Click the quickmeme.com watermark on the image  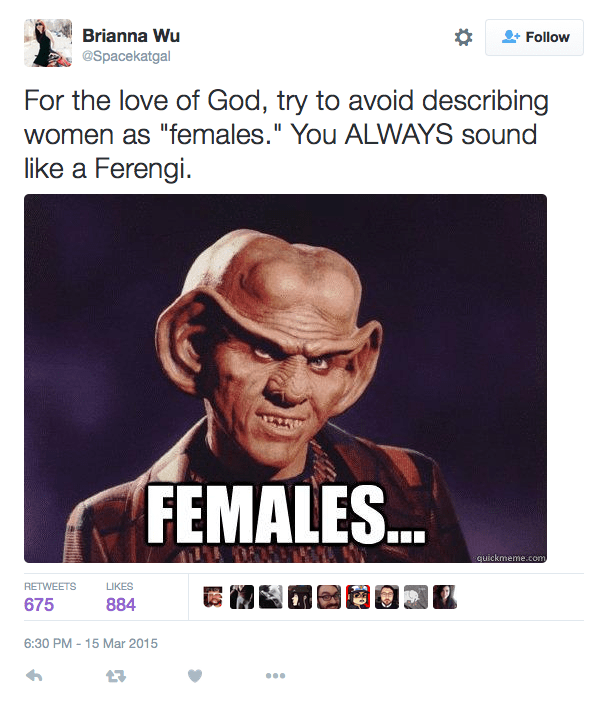(x=511, y=558)
